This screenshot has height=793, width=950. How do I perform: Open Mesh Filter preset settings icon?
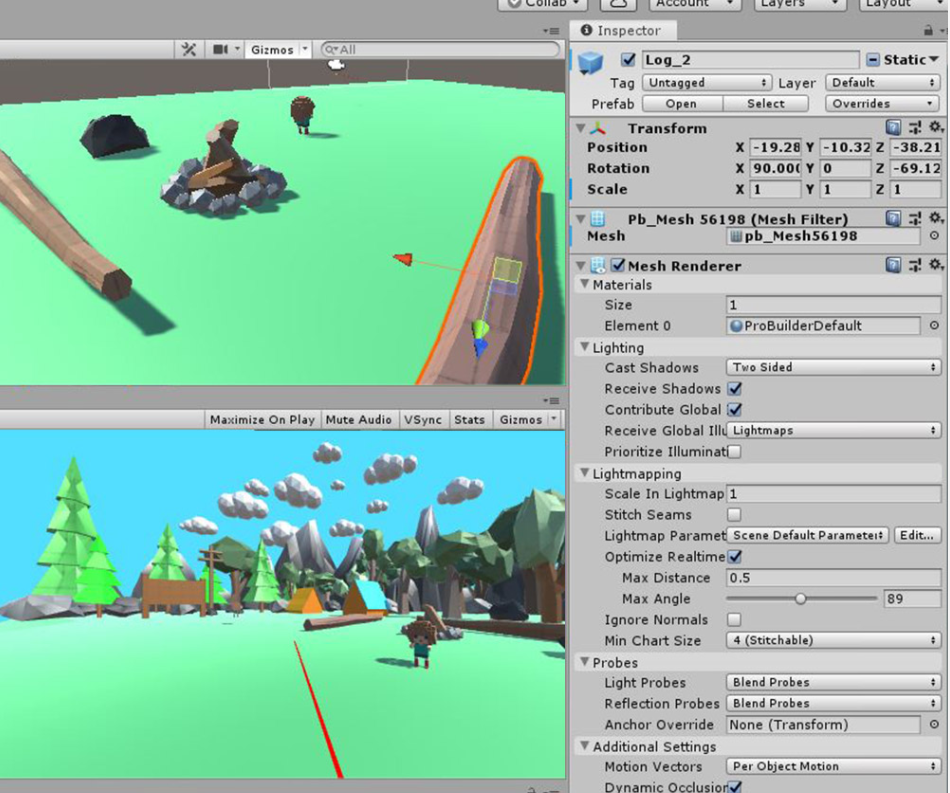914,218
